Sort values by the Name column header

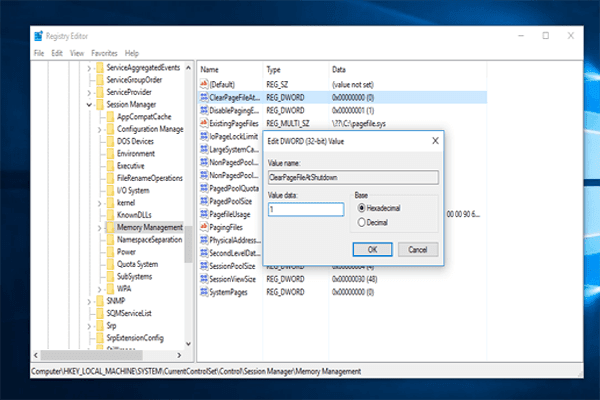(x=230, y=70)
